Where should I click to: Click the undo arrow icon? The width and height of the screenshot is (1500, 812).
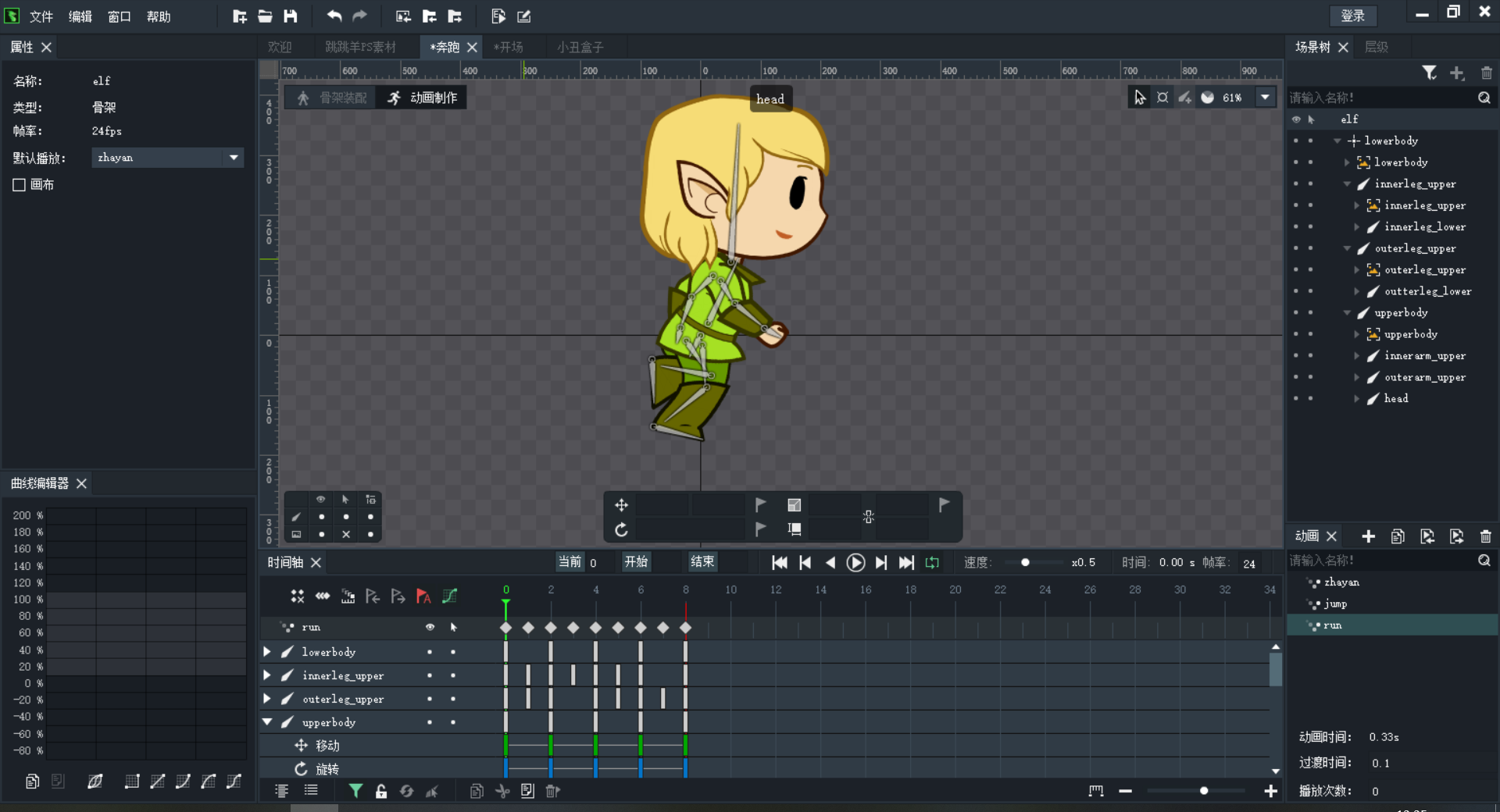[334, 16]
